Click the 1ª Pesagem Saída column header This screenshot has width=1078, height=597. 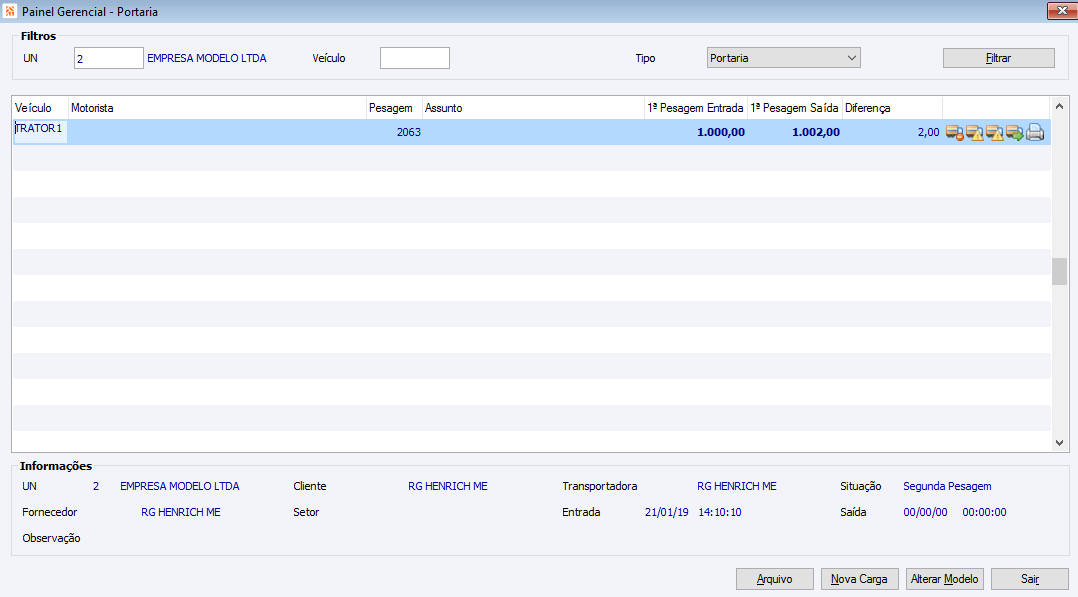pos(795,108)
